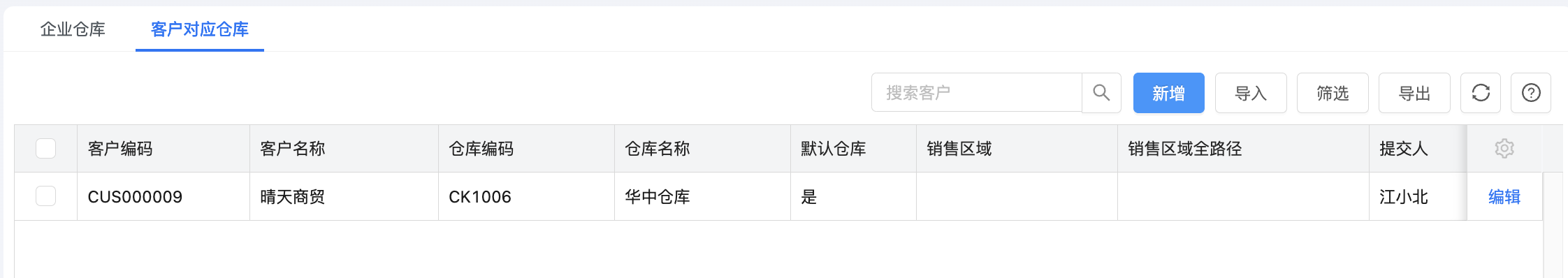The height and width of the screenshot is (278, 1568).
Task: Click the 导出 export button
Action: [x=1414, y=93]
